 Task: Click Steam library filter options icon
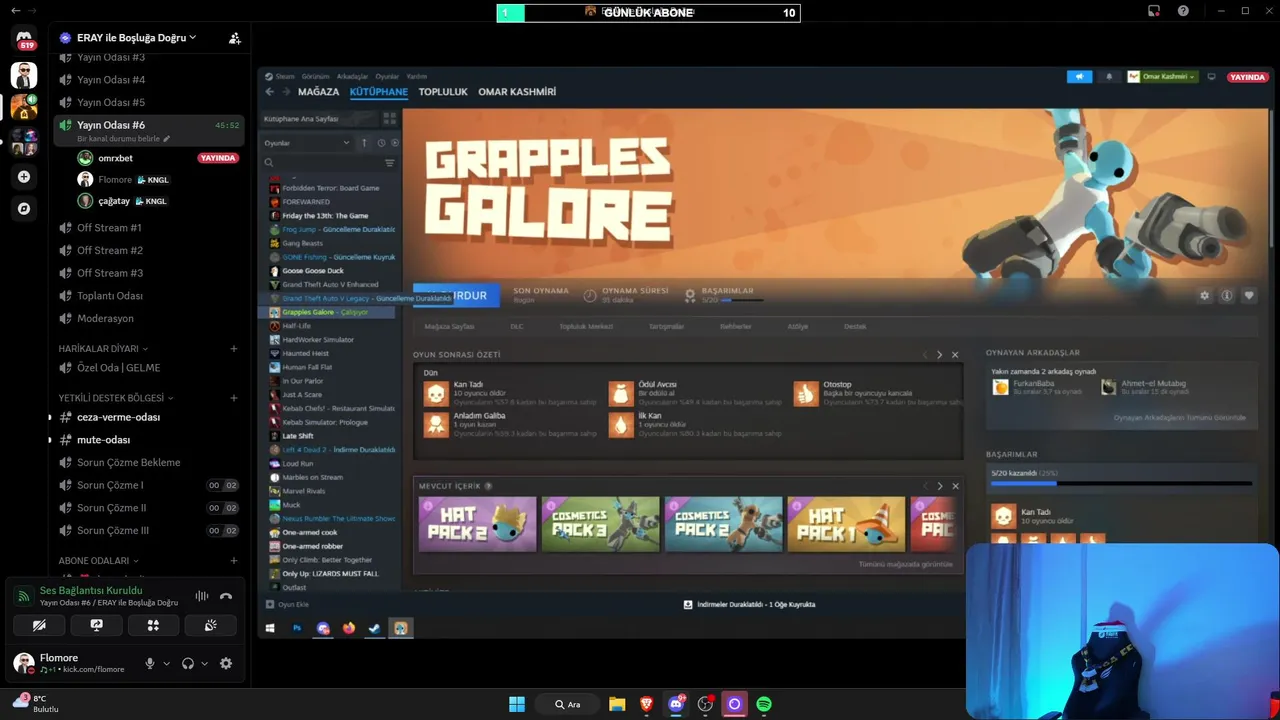390,163
